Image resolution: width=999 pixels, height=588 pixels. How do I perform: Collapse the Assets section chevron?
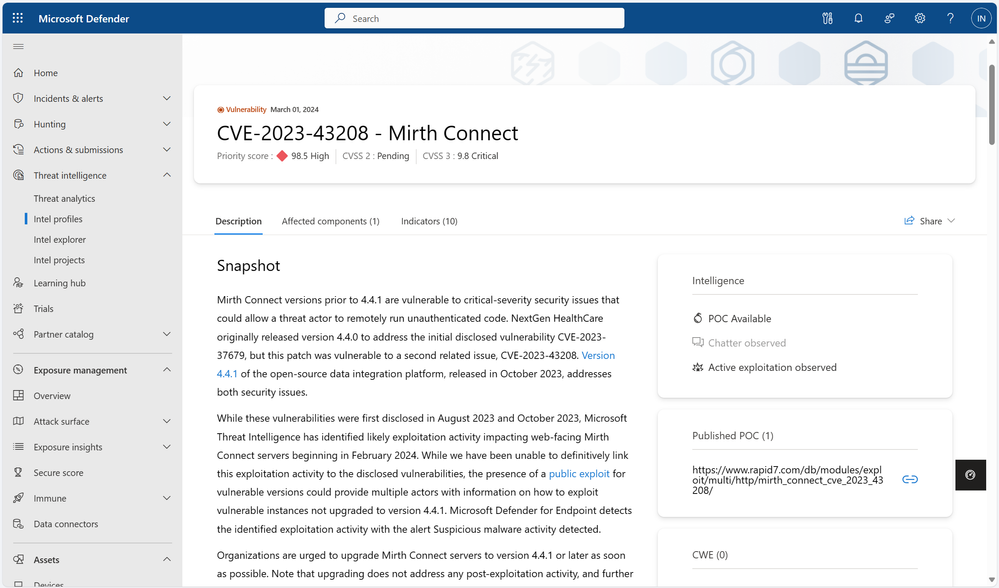coord(167,559)
